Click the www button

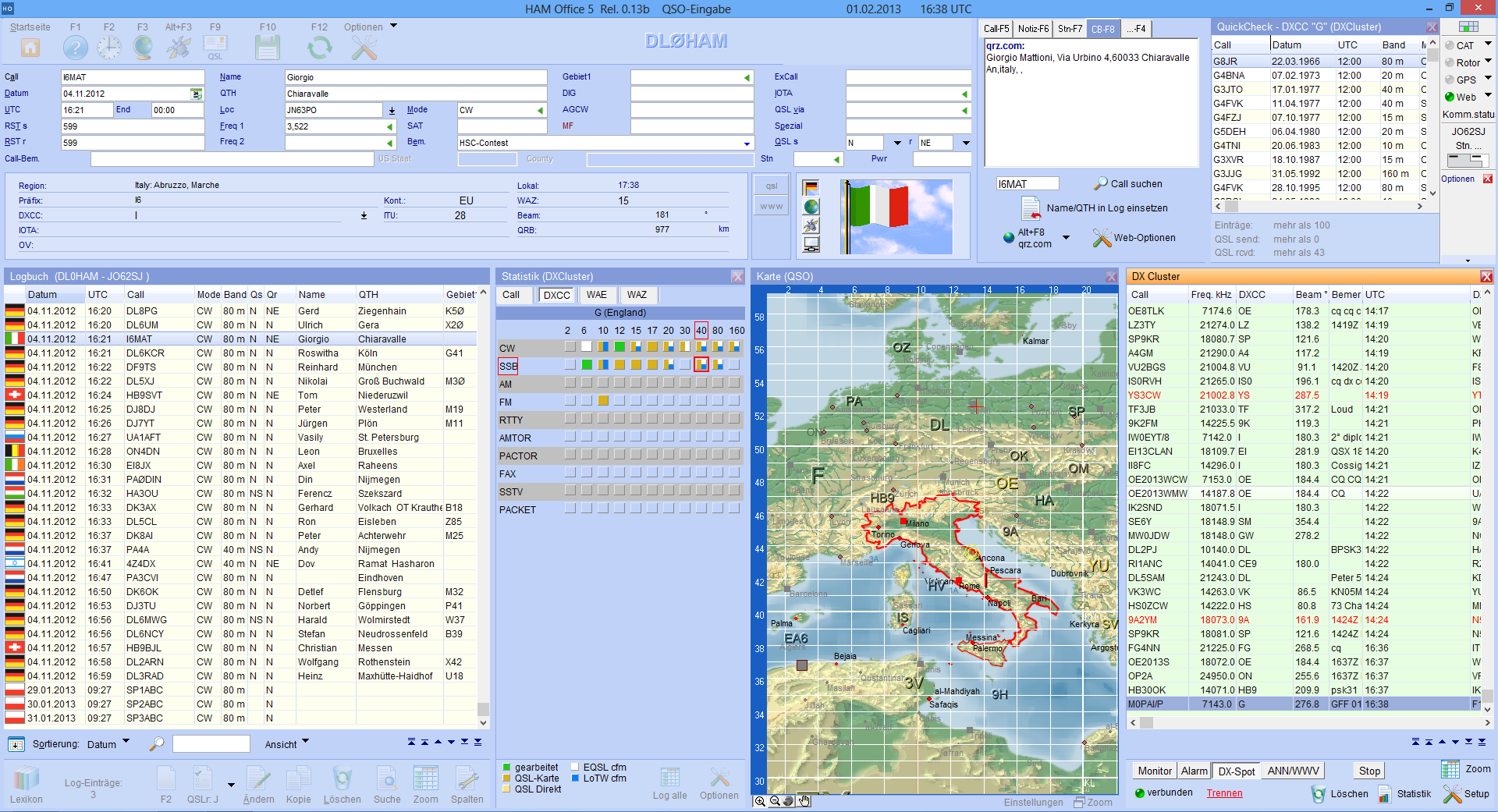tap(772, 207)
